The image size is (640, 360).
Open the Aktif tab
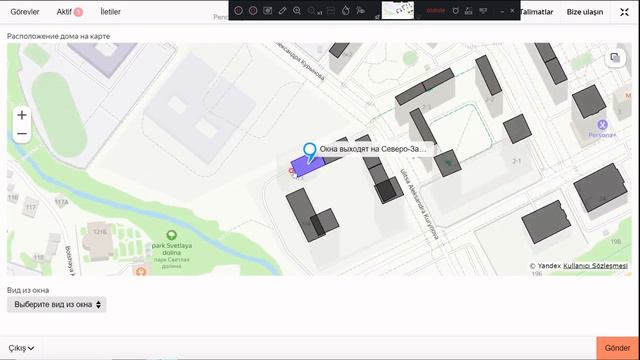coord(64,12)
